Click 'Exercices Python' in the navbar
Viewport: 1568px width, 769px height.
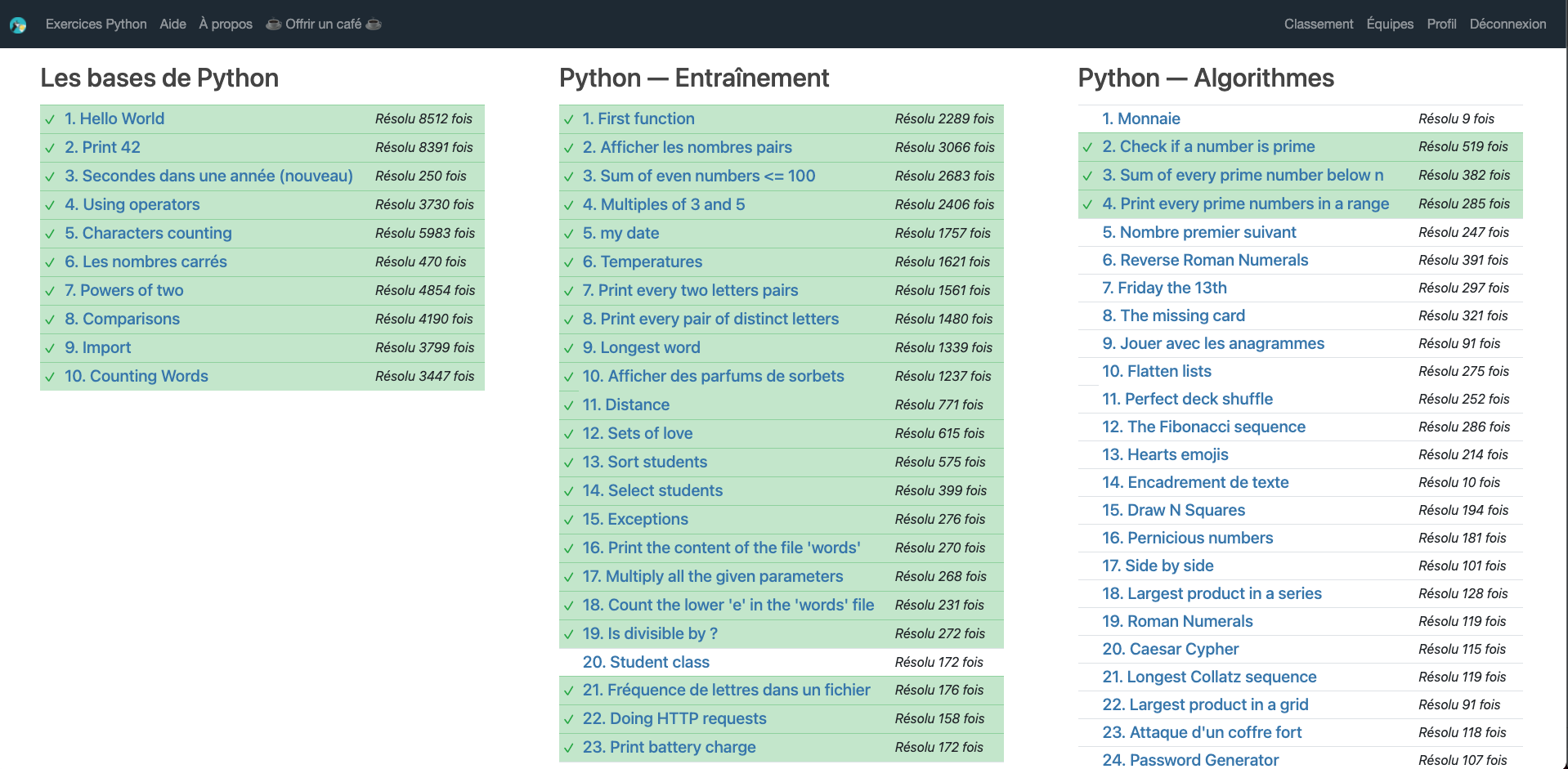pos(96,24)
